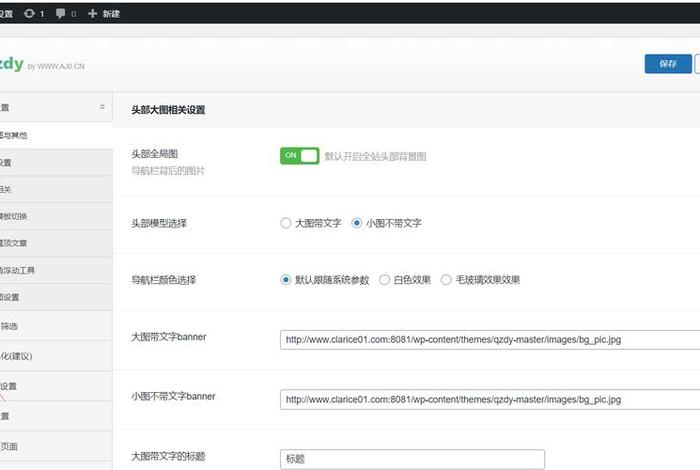Click the 大图带文字banner URL field
Screen dimensions: 700x470
(490, 340)
